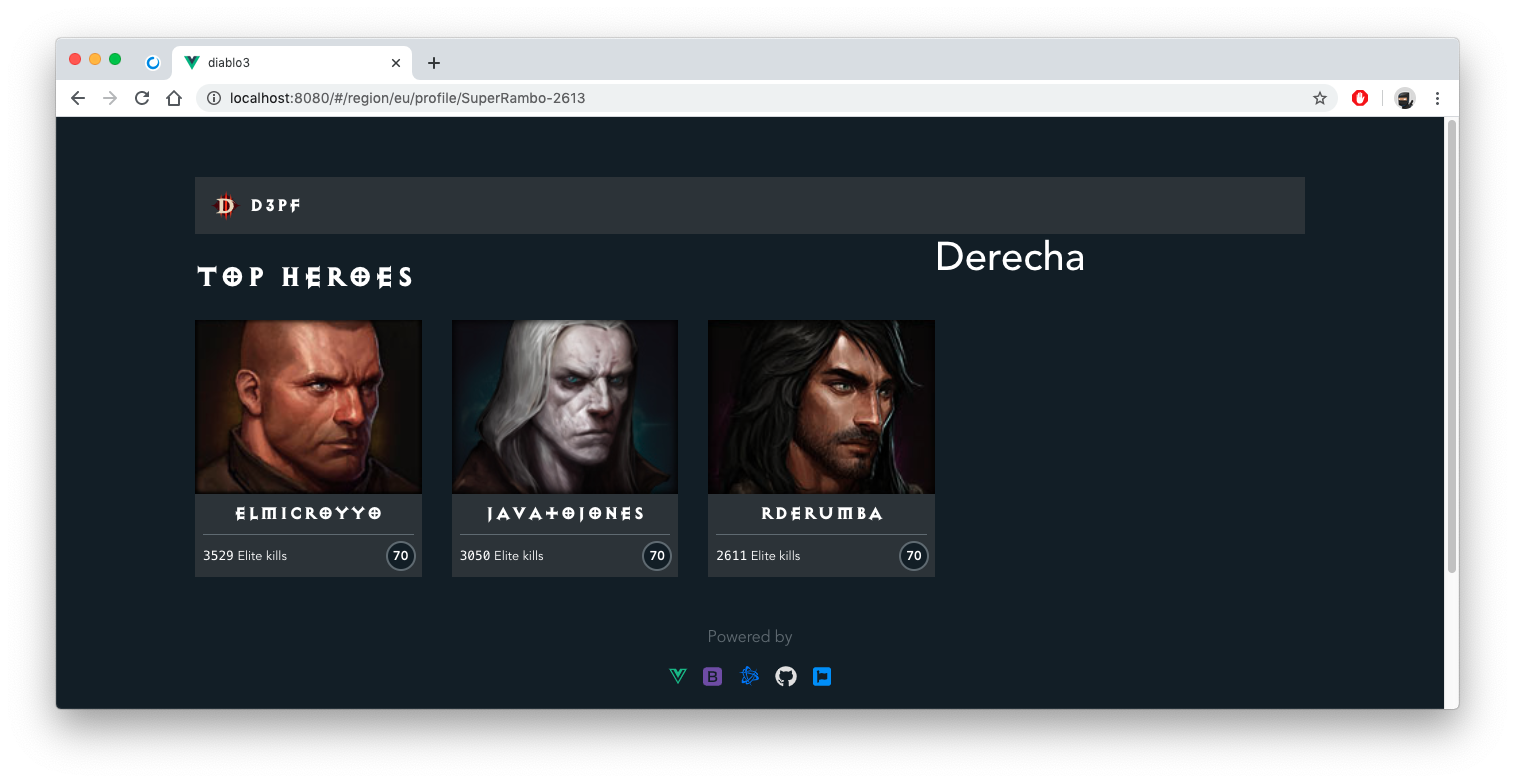Click ElMicroYYo's level 70 badge
This screenshot has height=783, width=1515.
pyautogui.click(x=401, y=556)
